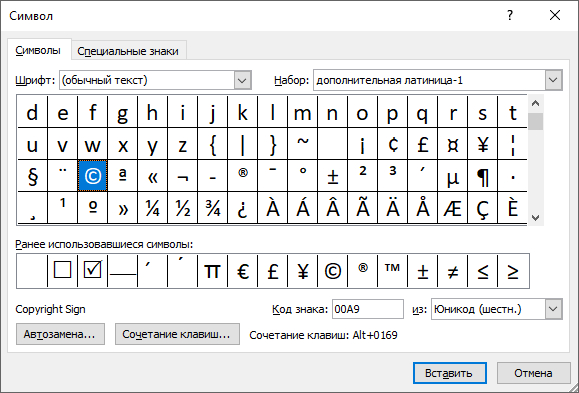The width and height of the screenshot is (579, 393).
Task: Open the Символы tab
Action: [38, 50]
